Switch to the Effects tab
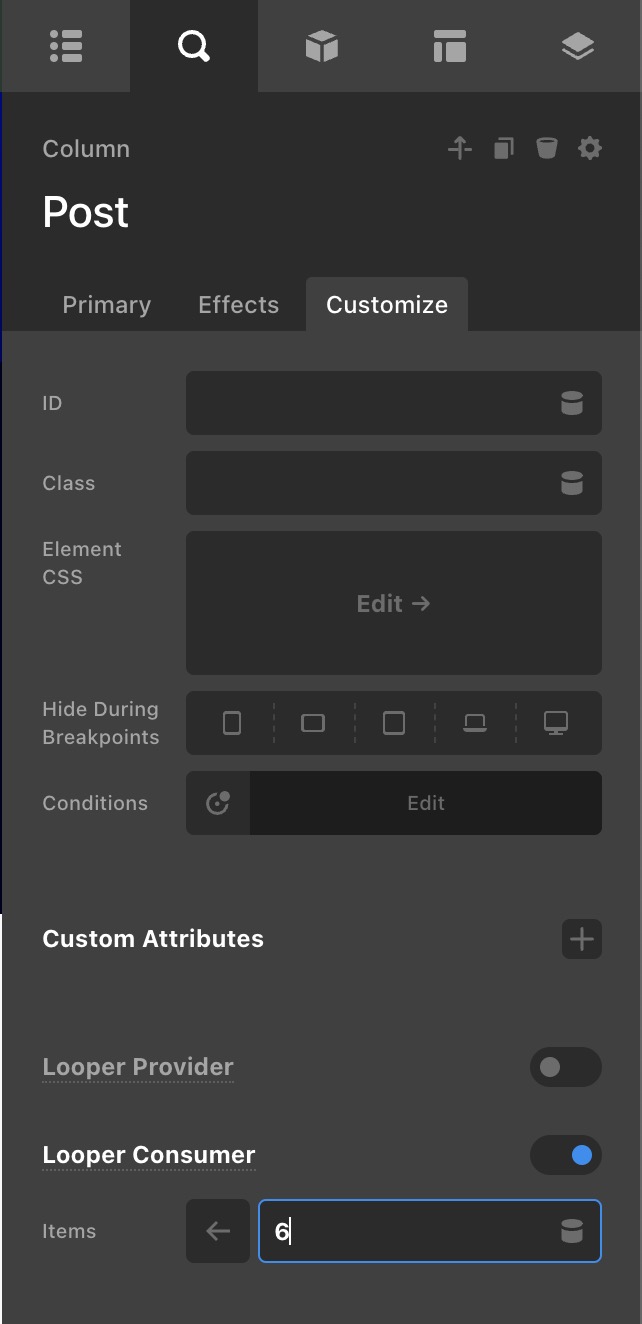642x1324 pixels. pyautogui.click(x=238, y=305)
